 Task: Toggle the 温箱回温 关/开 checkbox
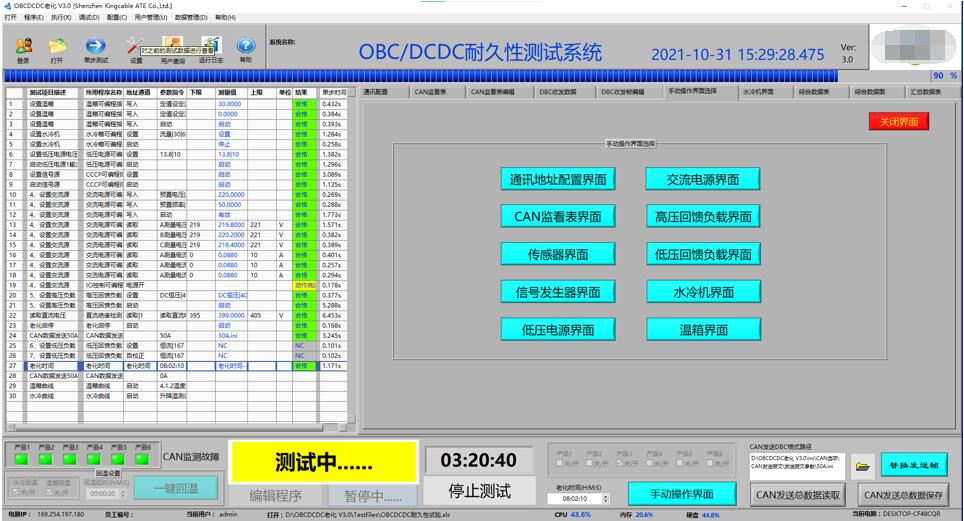pyautogui.click(x=50, y=491)
